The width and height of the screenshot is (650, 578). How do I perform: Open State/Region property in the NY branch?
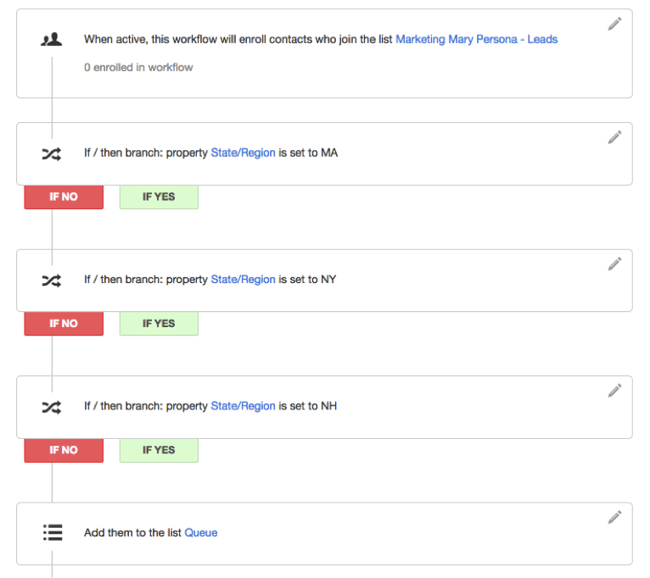click(243, 280)
